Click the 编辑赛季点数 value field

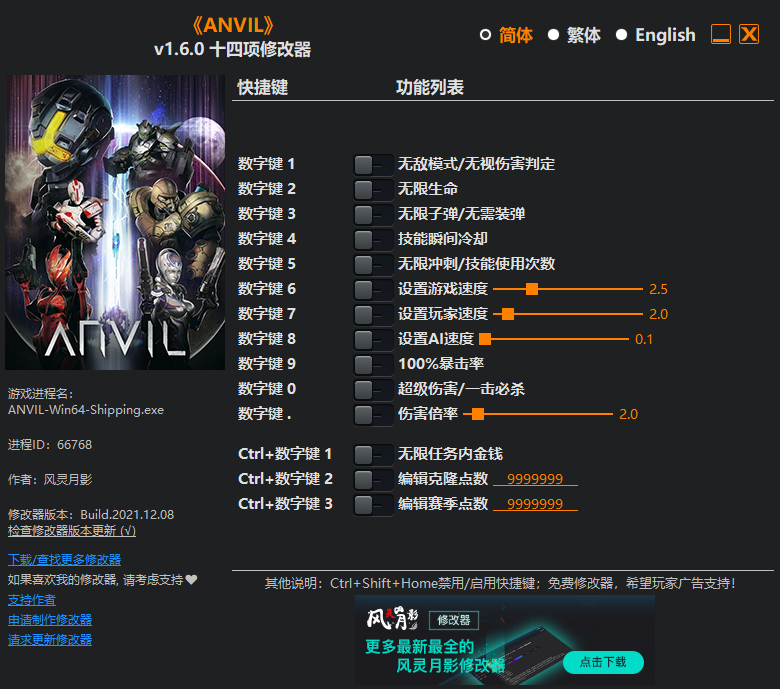pos(535,504)
